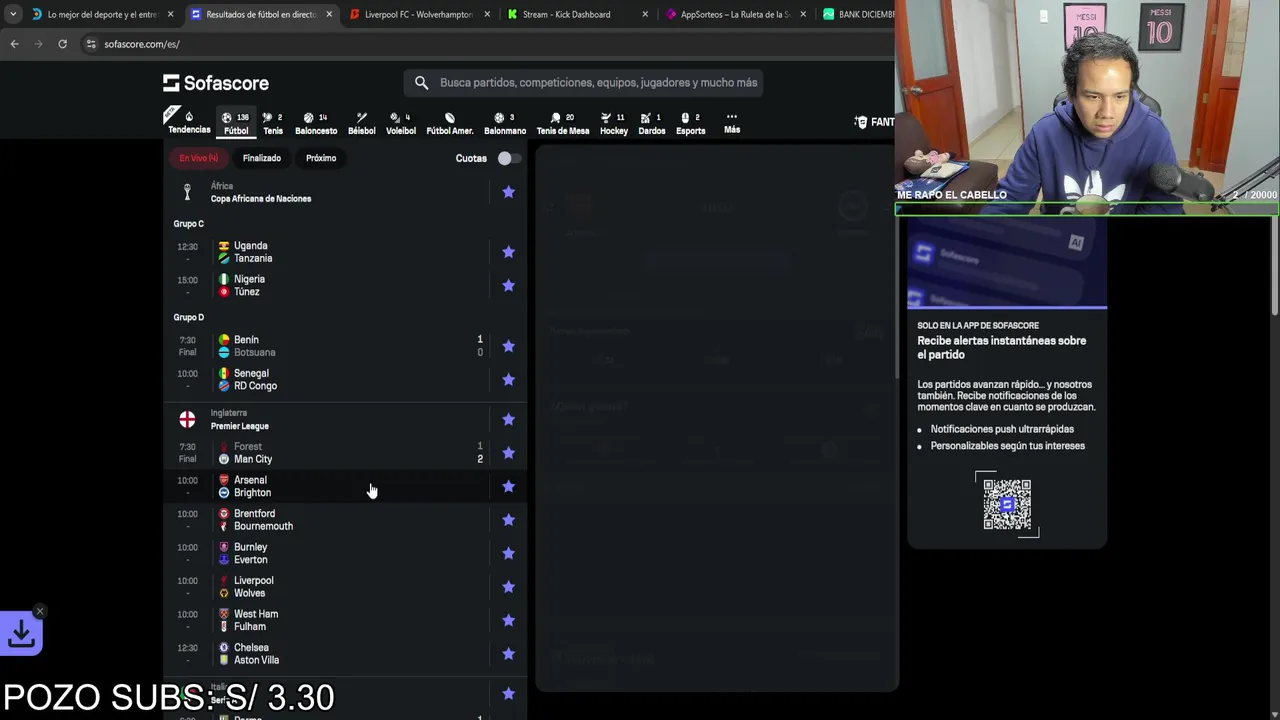Toggle favorite star for Uganda vs Tanzania

(508, 252)
